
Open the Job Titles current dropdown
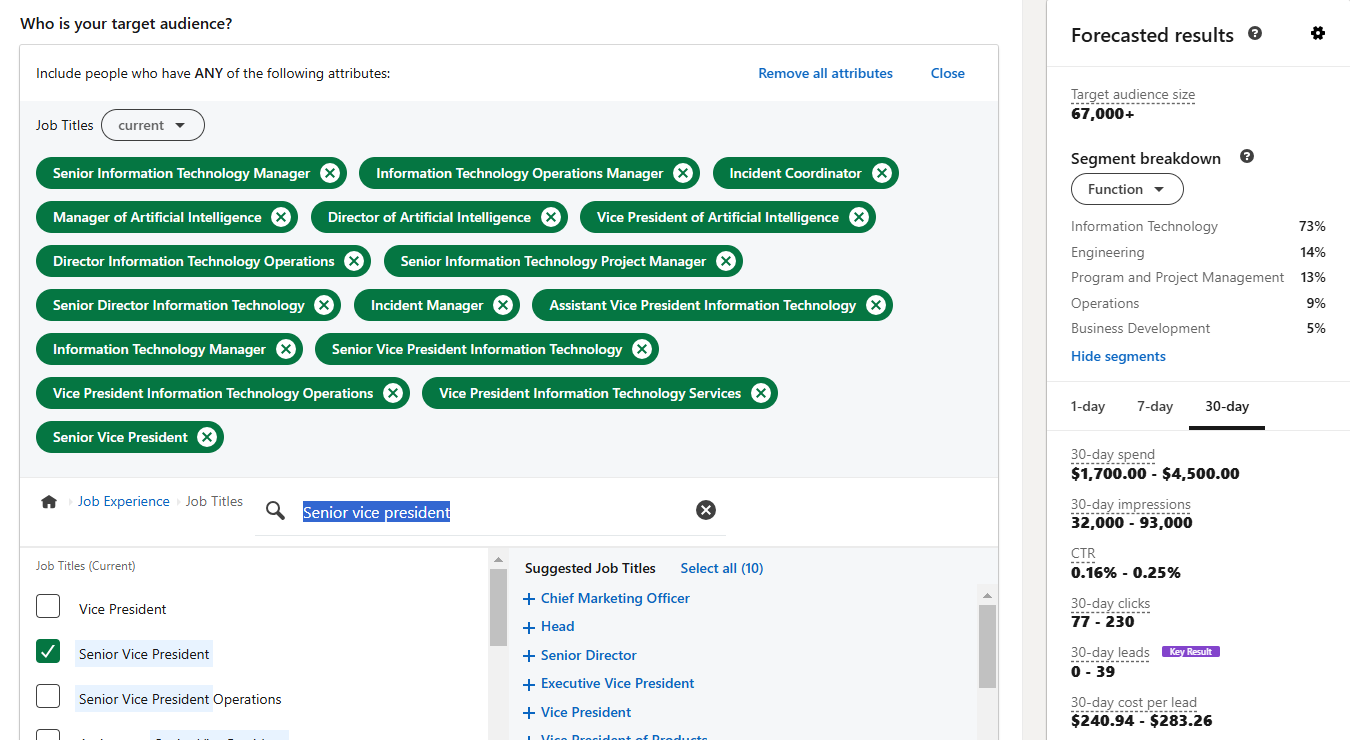tap(153, 125)
